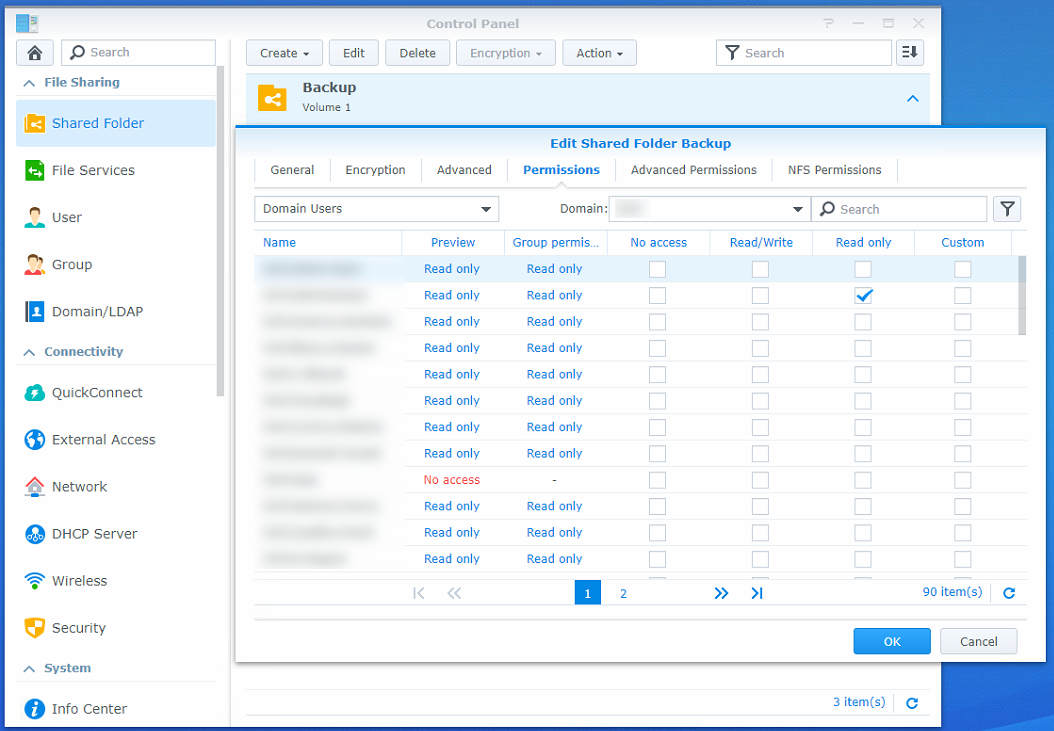Open the Domain Users dropdown
The height and width of the screenshot is (731, 1054).
click(x=377, y=209)
